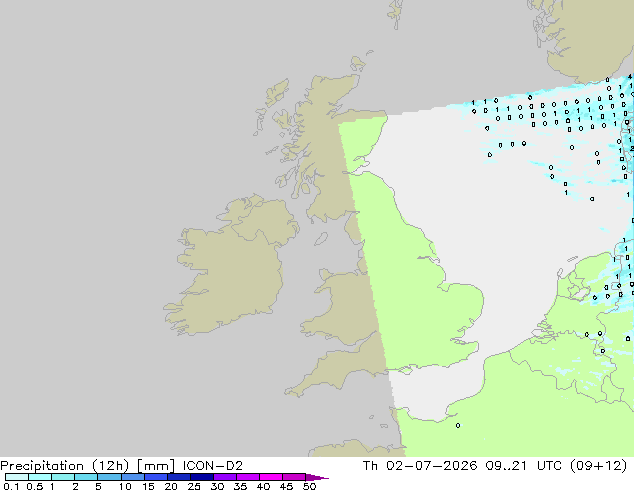Select the legend color between 40 and 45
This screenshot has width=634, height=490.
coord(271,477)
